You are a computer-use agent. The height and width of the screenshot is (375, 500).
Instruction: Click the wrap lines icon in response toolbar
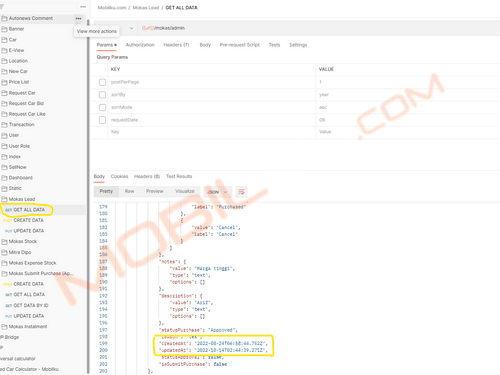[x=241, y=192]
